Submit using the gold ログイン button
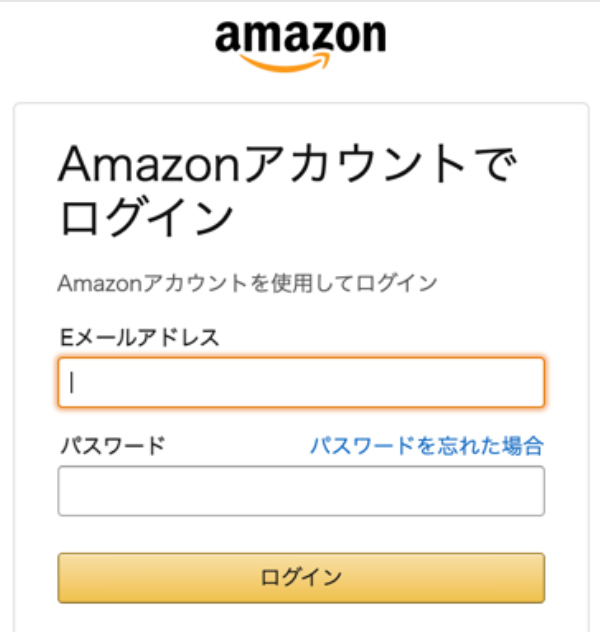The image size is (600, 632). click(x=301, y=578)
